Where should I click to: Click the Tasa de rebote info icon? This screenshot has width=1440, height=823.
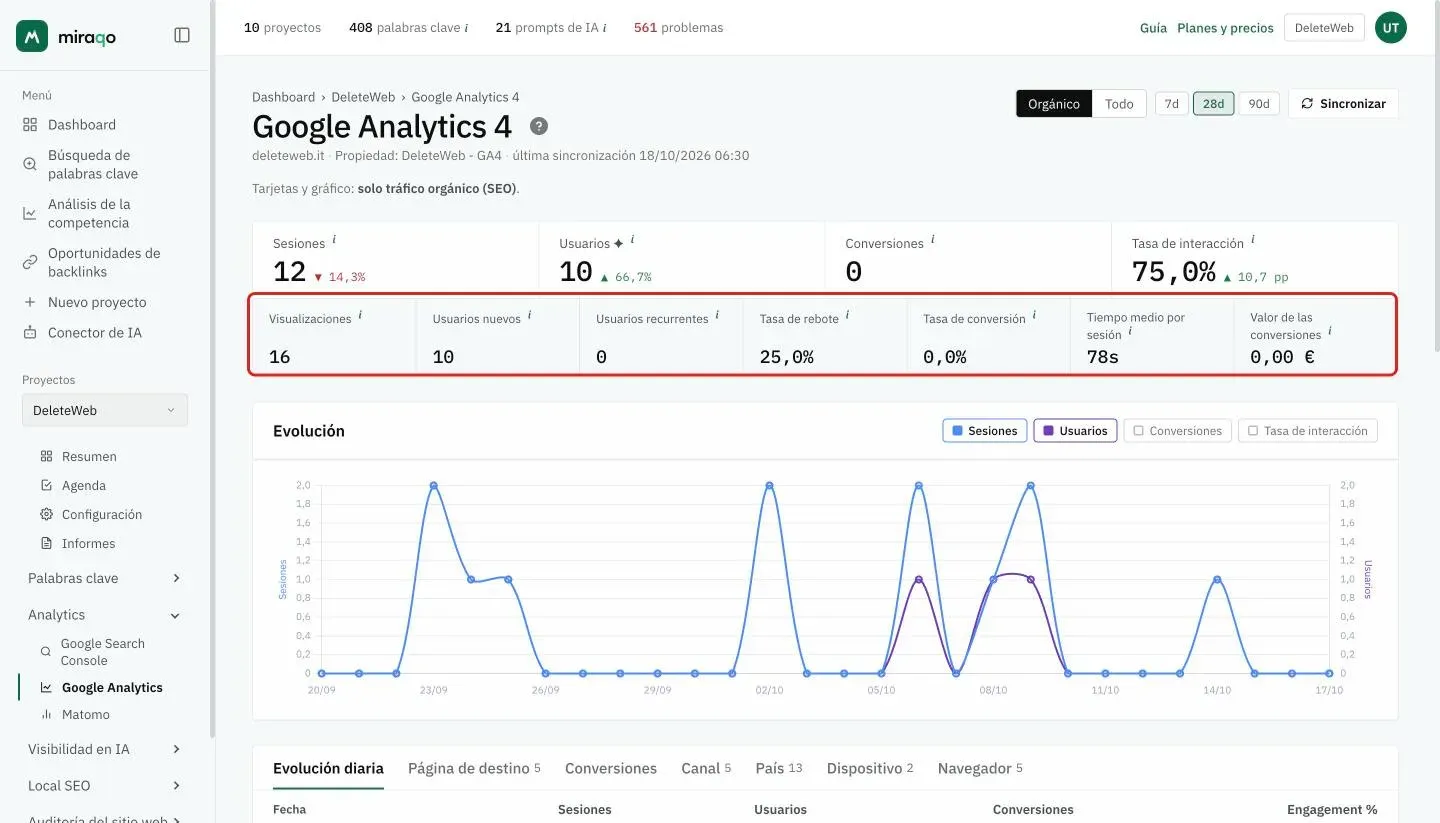coord(847,315)
